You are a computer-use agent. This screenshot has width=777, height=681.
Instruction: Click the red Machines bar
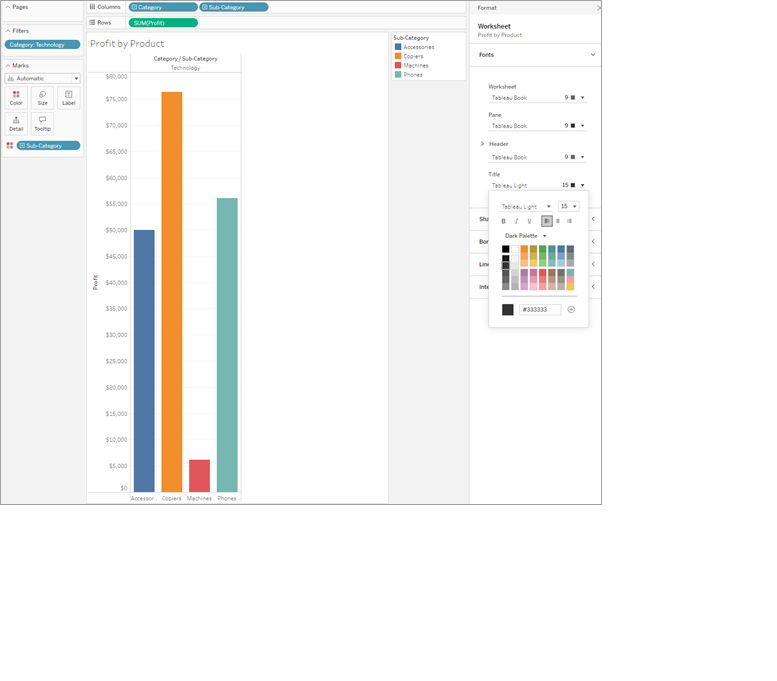[x=200, y=476]
